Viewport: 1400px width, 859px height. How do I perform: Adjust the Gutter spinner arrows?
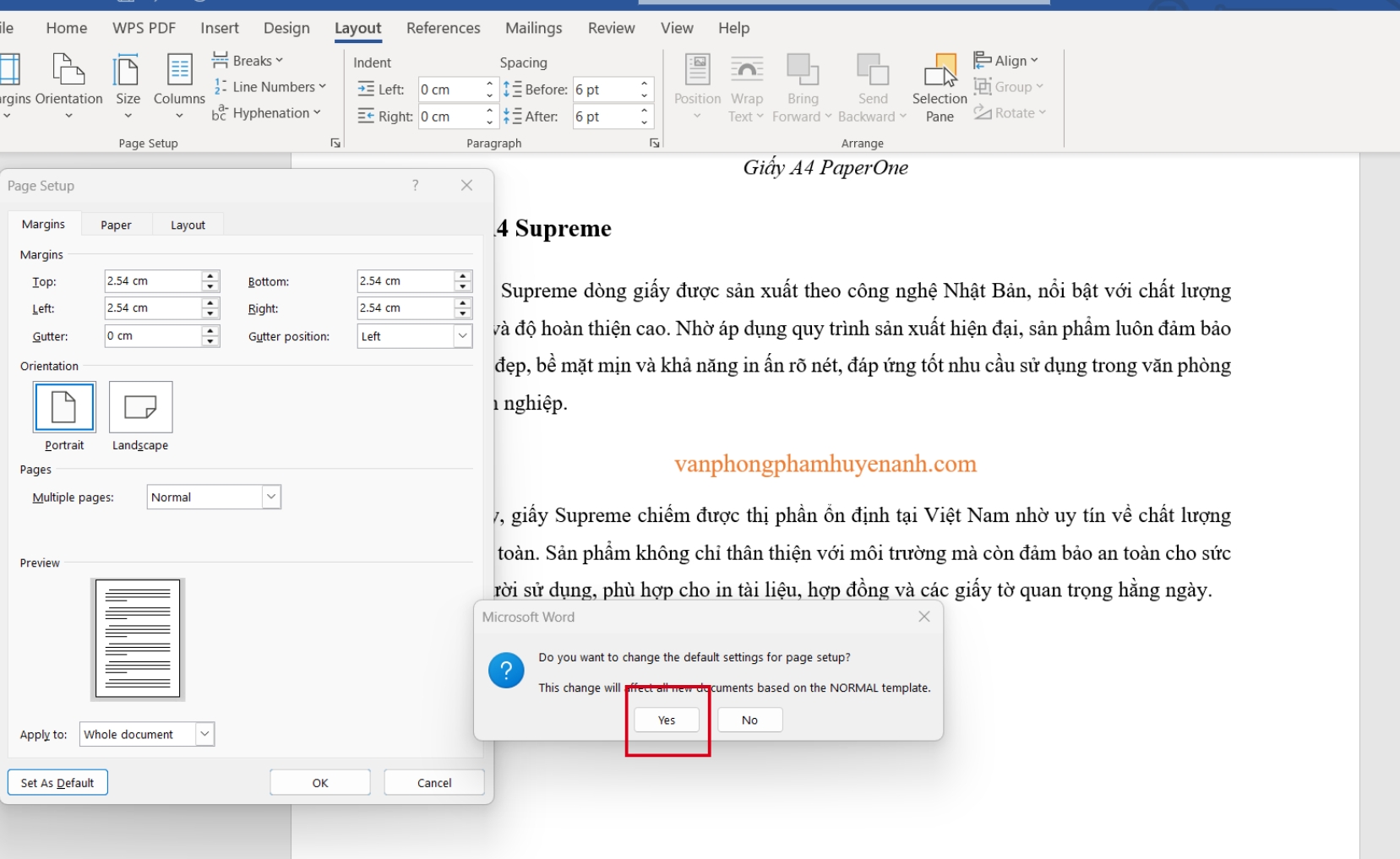click(210, 336)
